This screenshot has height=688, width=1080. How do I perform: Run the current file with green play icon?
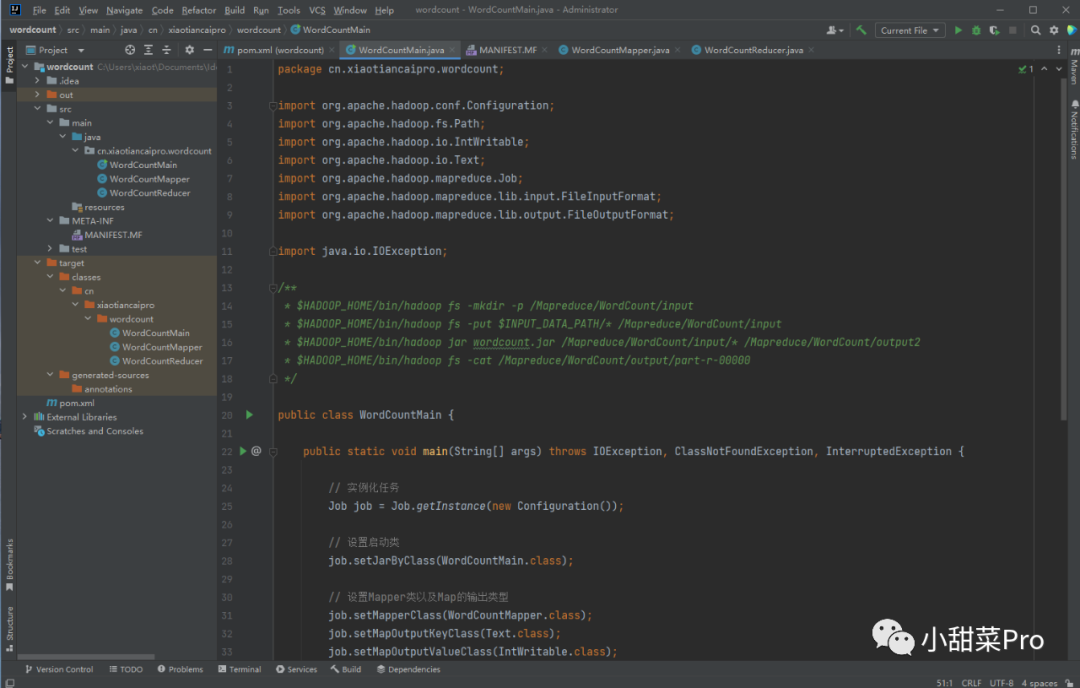(958, 30)
